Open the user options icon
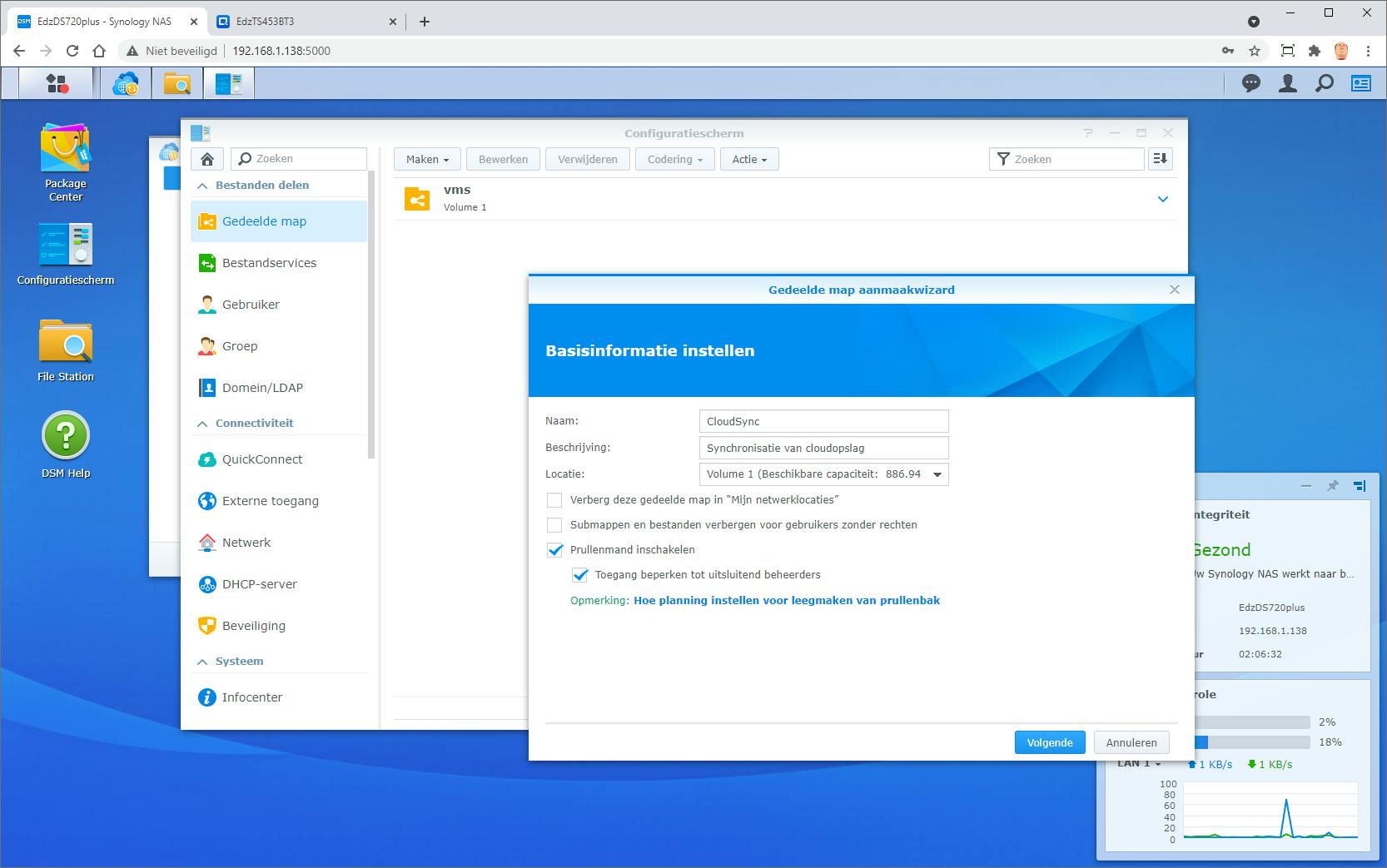Image resolution: width=1387 pixels, height=868 pixels. pyautogui.click(x=1288, y=83)
